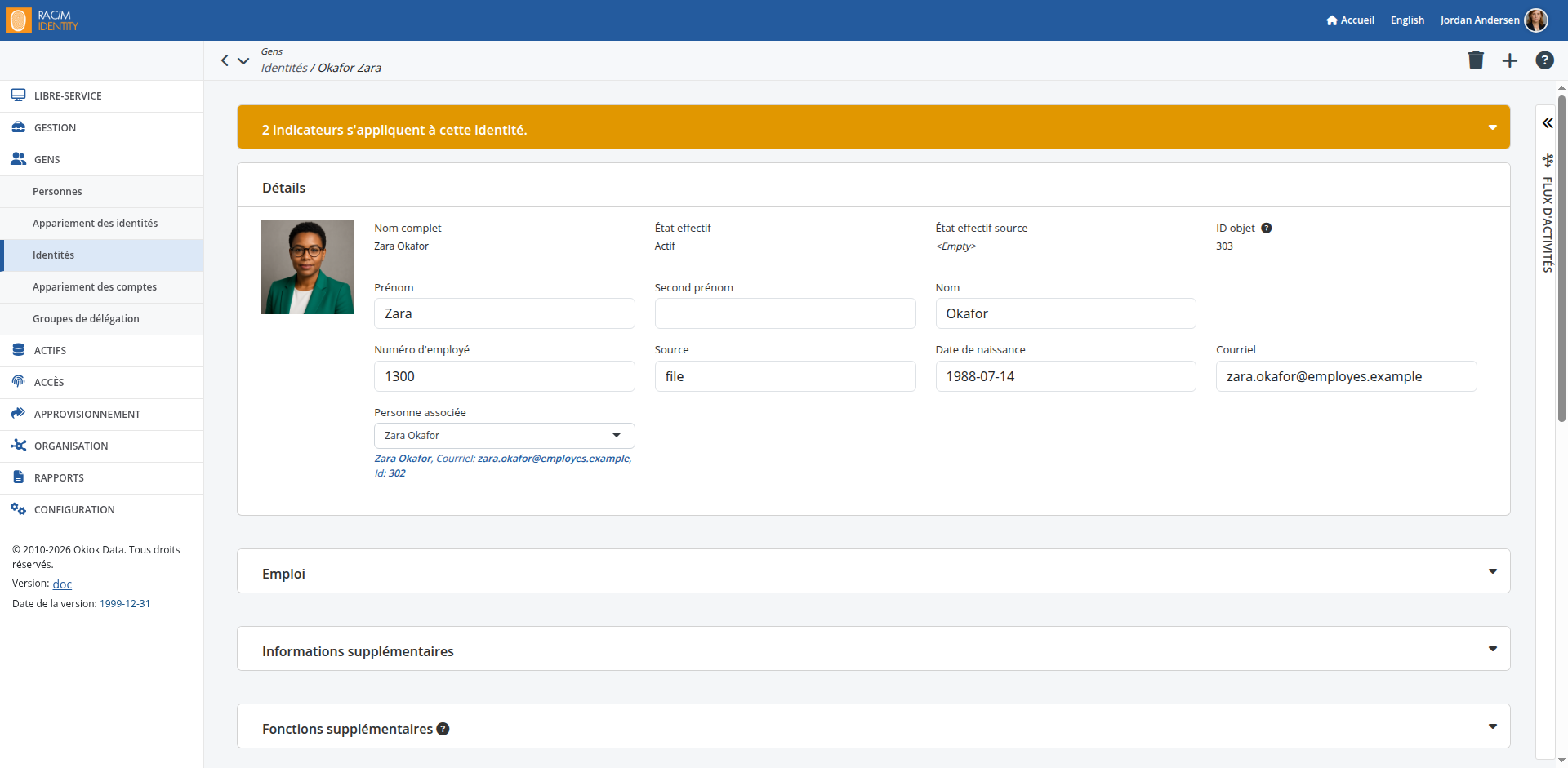Collapse the GENS menu
Screen dimensions: 1568x768
point(101,160)
